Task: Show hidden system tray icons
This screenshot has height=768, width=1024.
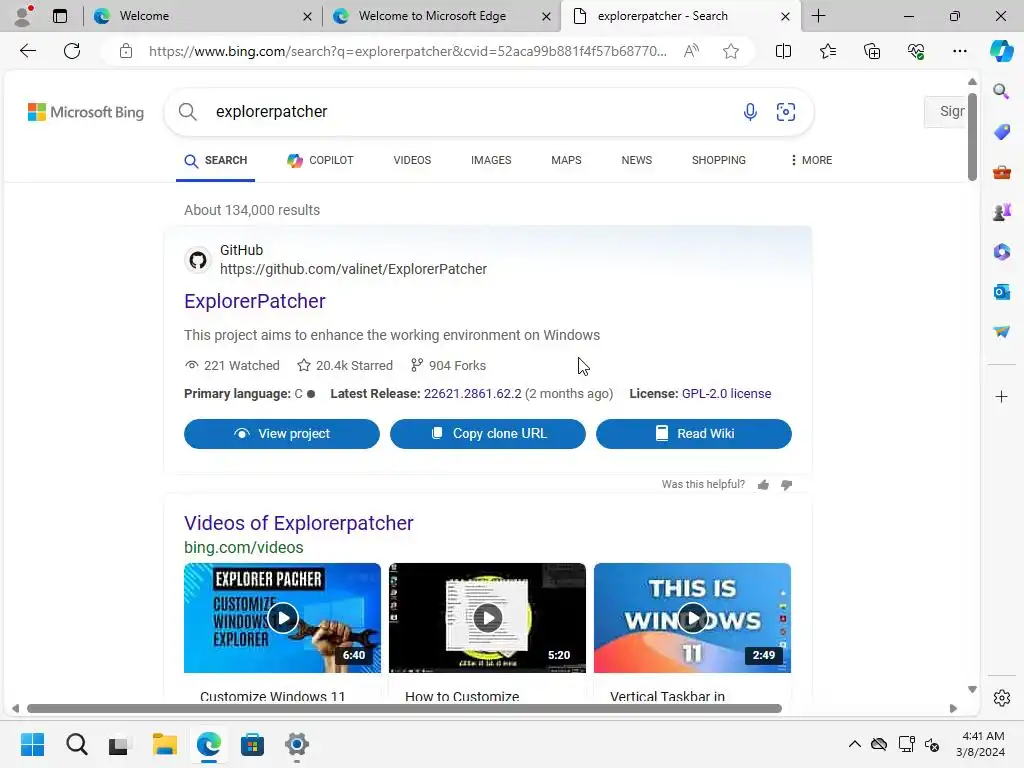Action: (854, 744)
